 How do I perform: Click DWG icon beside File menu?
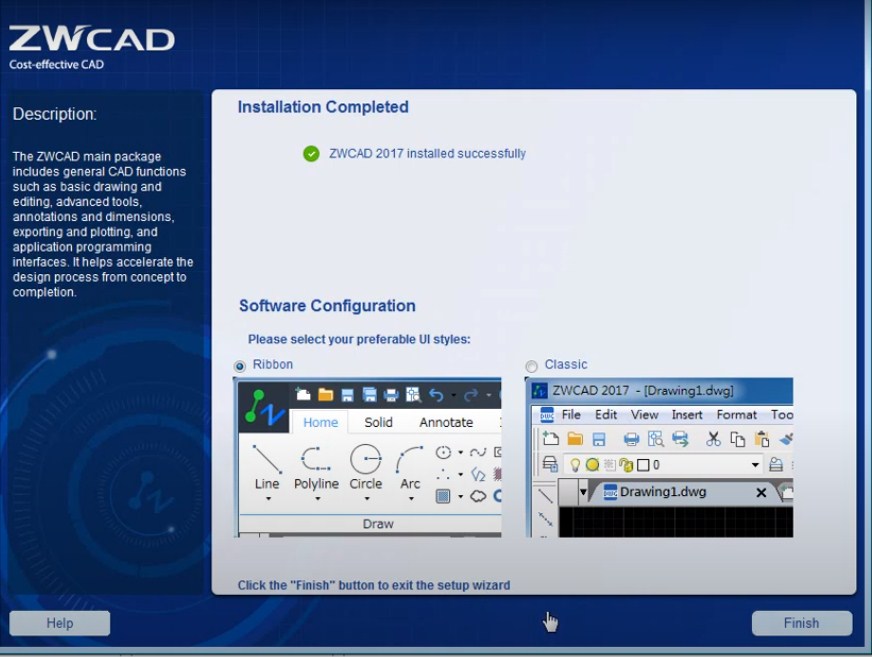[547, 415]
